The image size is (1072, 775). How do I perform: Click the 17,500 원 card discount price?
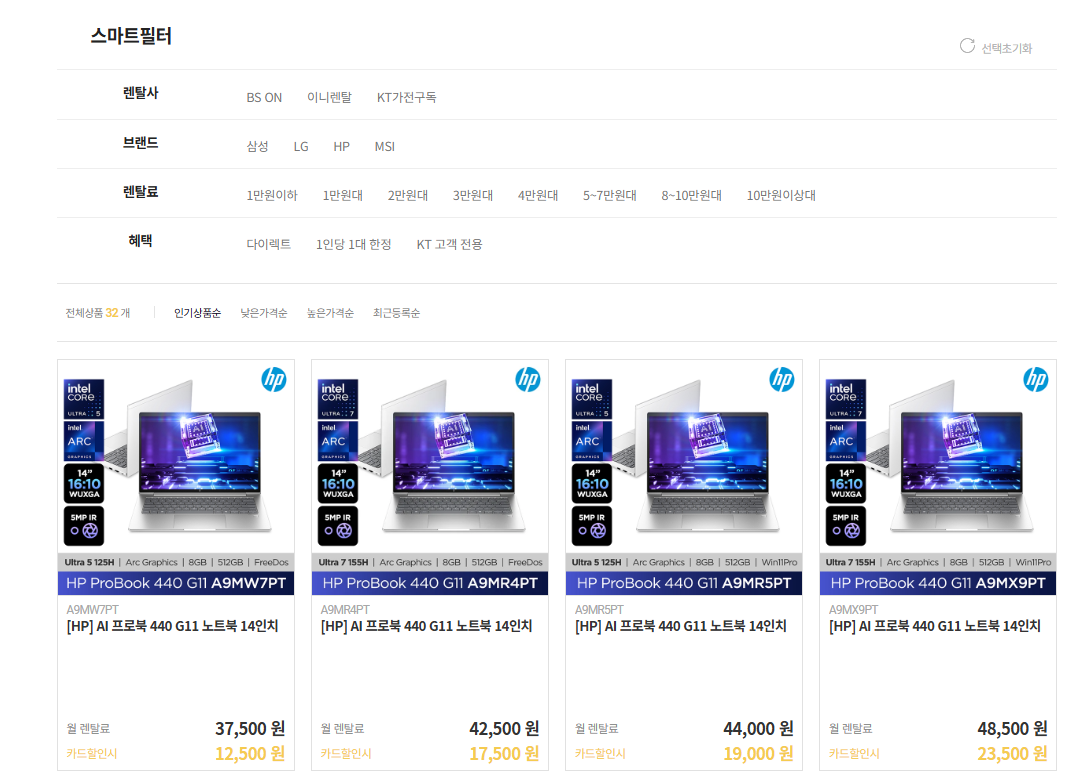[504, 754]
